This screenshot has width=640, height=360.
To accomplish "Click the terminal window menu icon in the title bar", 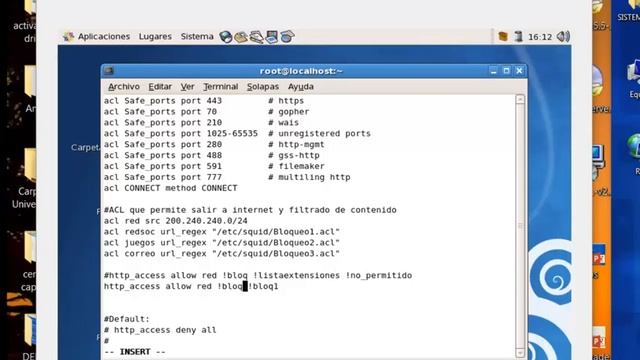I will 109,71.
